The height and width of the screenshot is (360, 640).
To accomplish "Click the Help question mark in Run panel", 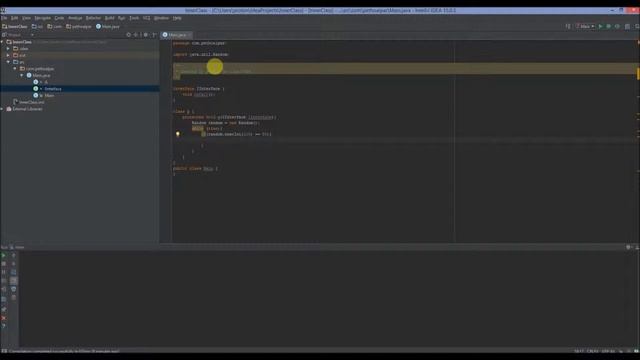I will click(x=4, y=327).
